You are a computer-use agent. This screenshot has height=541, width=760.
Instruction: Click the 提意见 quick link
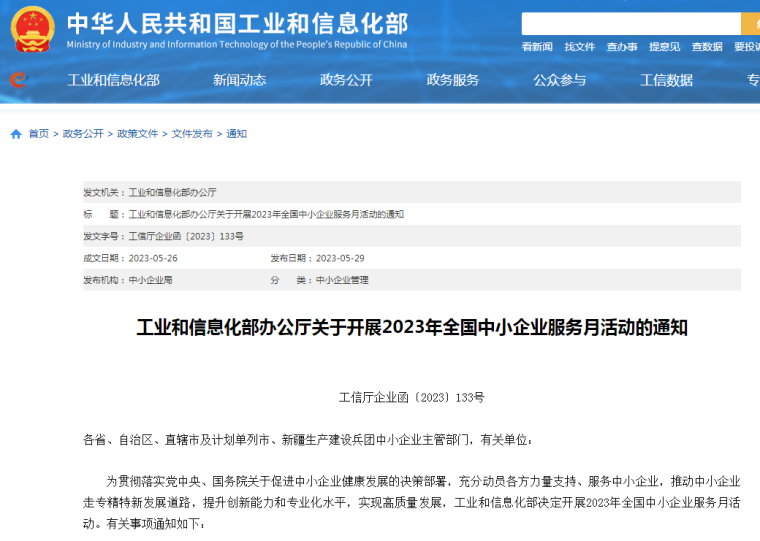664,47
